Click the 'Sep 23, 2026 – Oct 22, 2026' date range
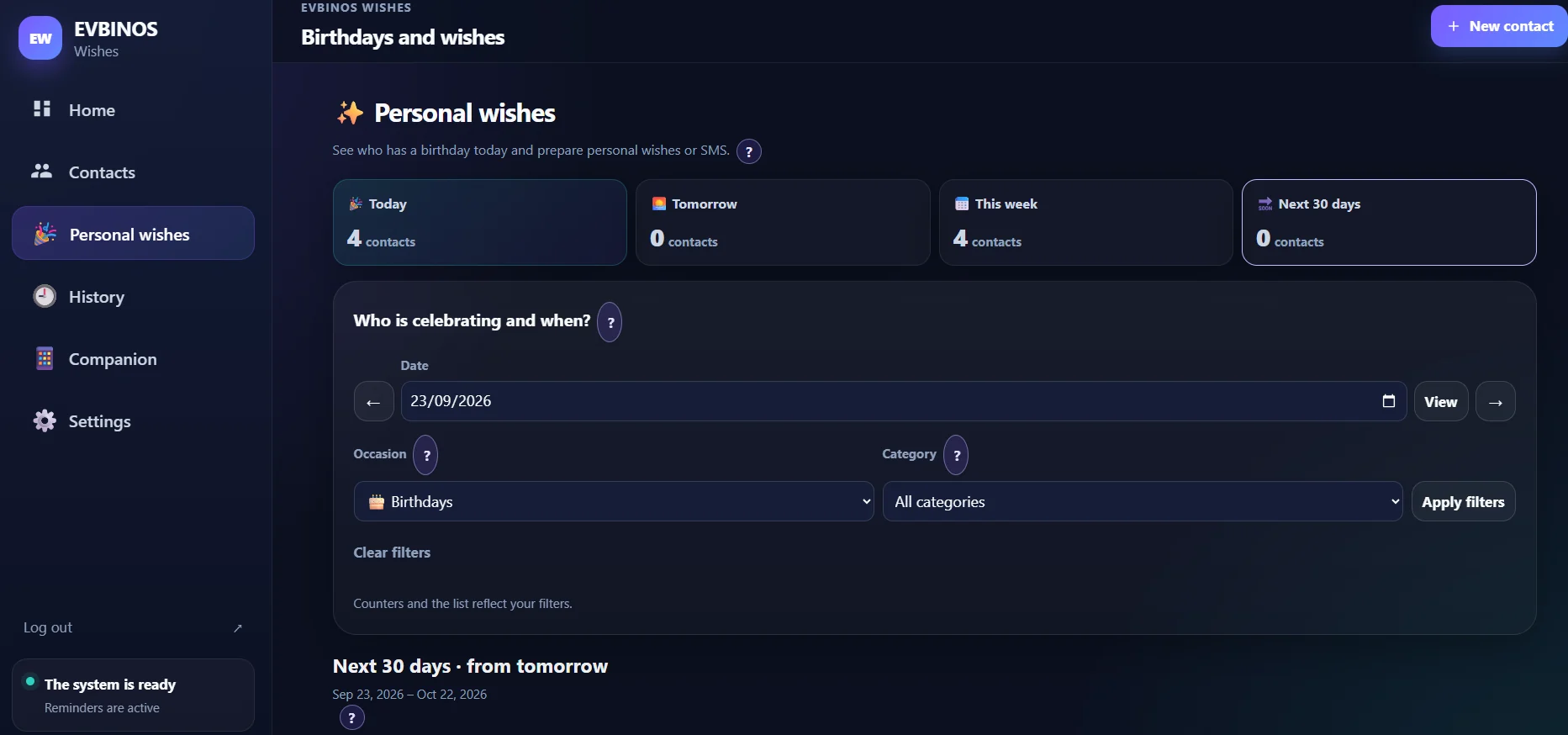Viewport: 1568px width, 735px height. point(409,694)
